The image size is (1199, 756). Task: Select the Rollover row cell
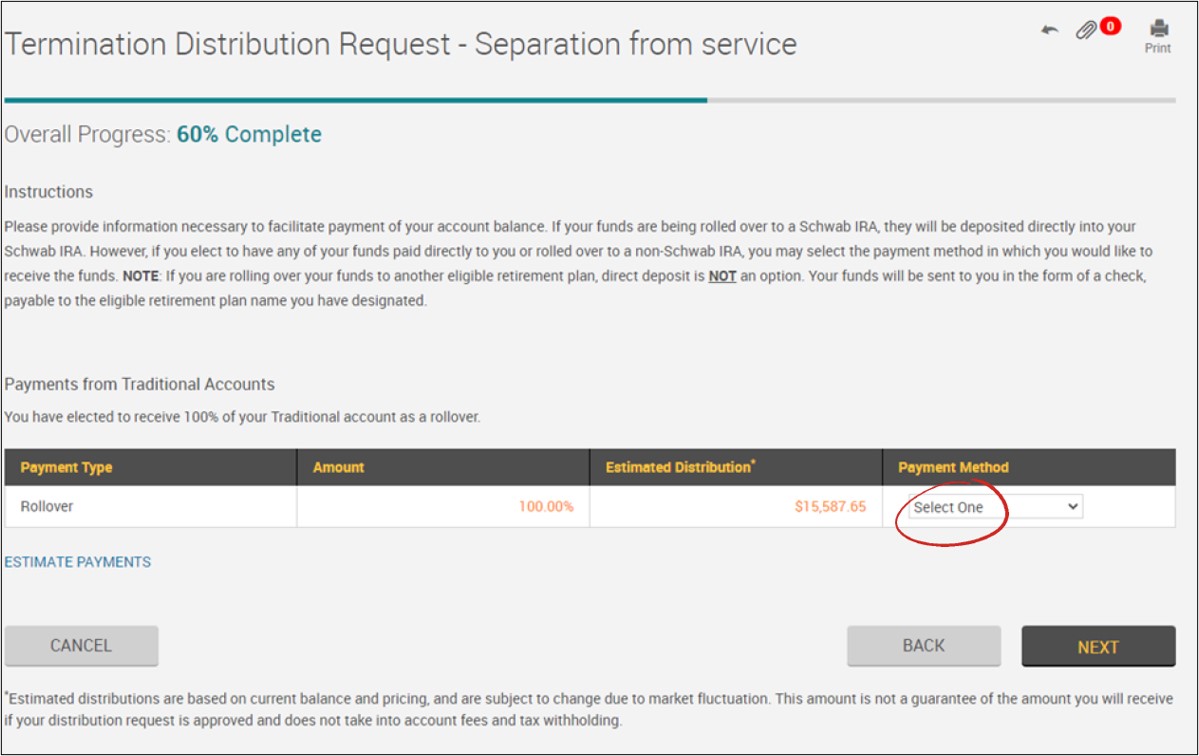coord(47,506)
